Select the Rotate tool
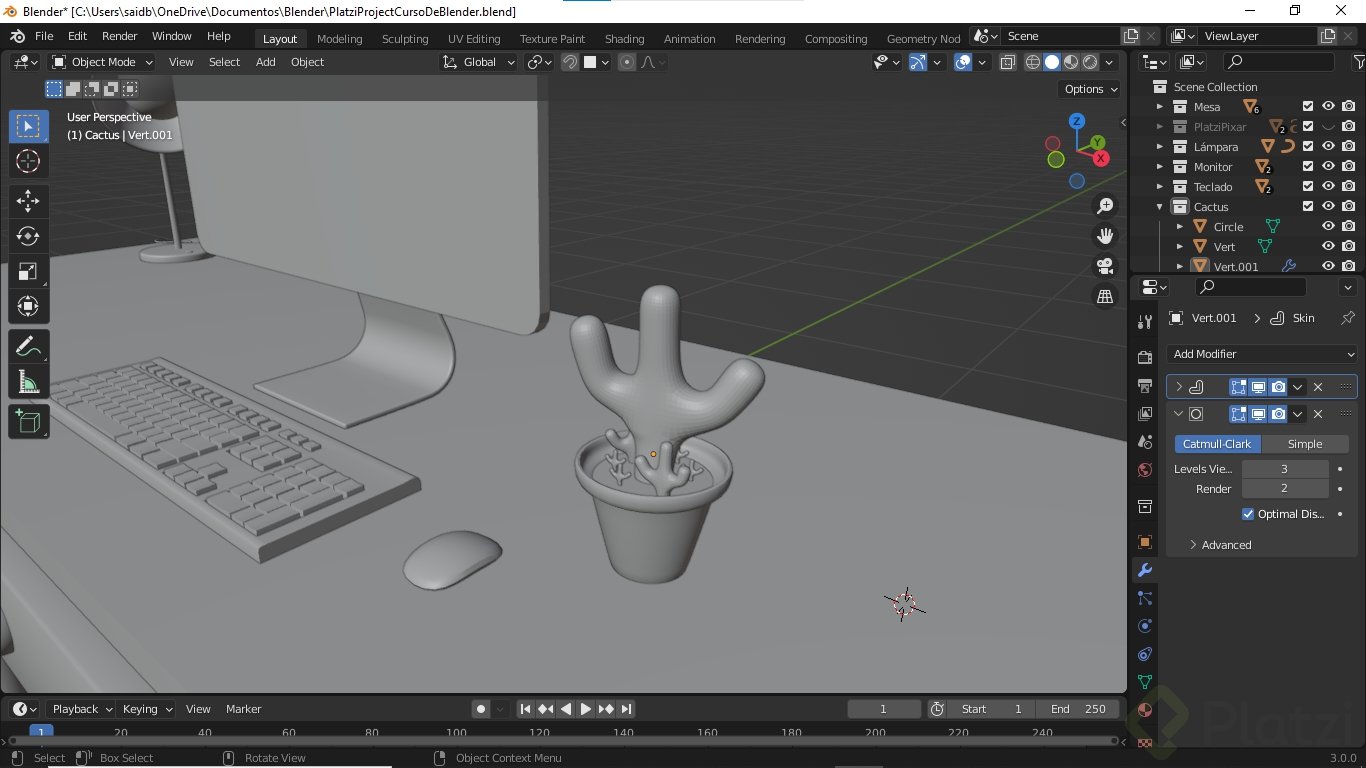Screen dimensions: 1366x768 (x=28, y=236)
